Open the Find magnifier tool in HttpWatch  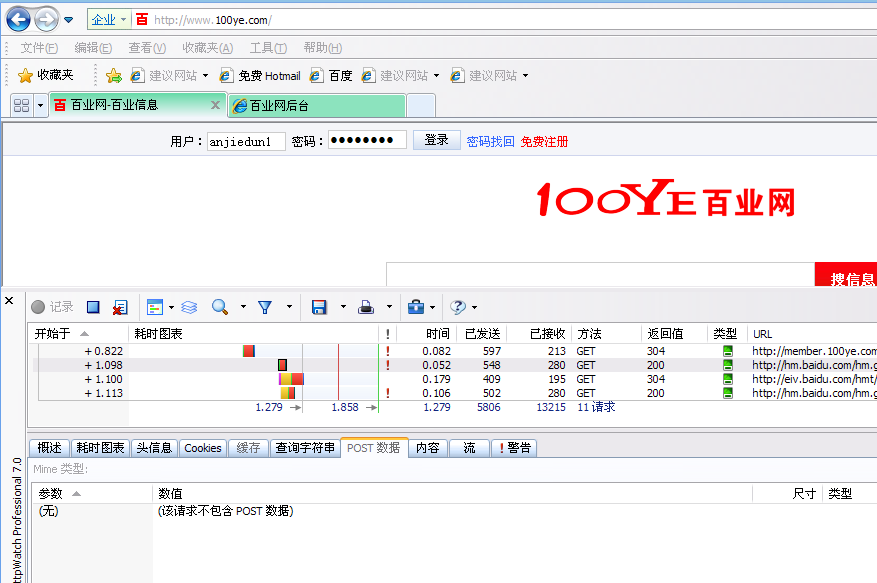coord(219,307)
